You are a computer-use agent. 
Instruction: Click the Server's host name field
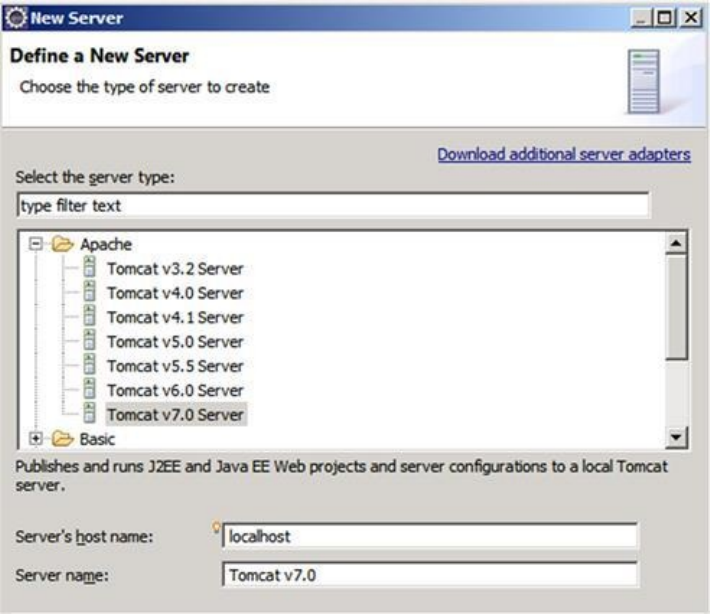point(430,536)
